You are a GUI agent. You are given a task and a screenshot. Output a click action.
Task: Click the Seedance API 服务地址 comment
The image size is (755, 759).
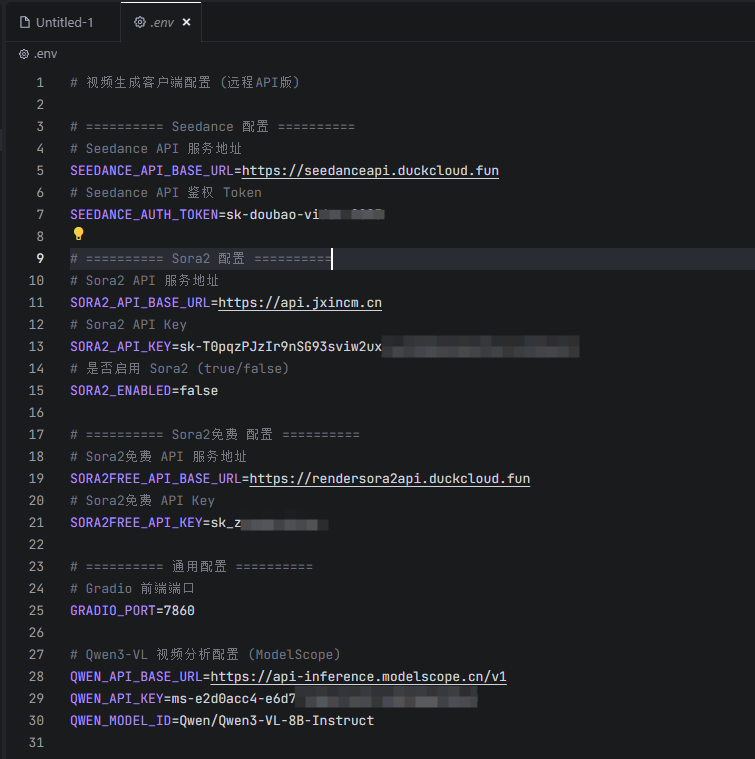pyautogui.click(x=156, y=149)
